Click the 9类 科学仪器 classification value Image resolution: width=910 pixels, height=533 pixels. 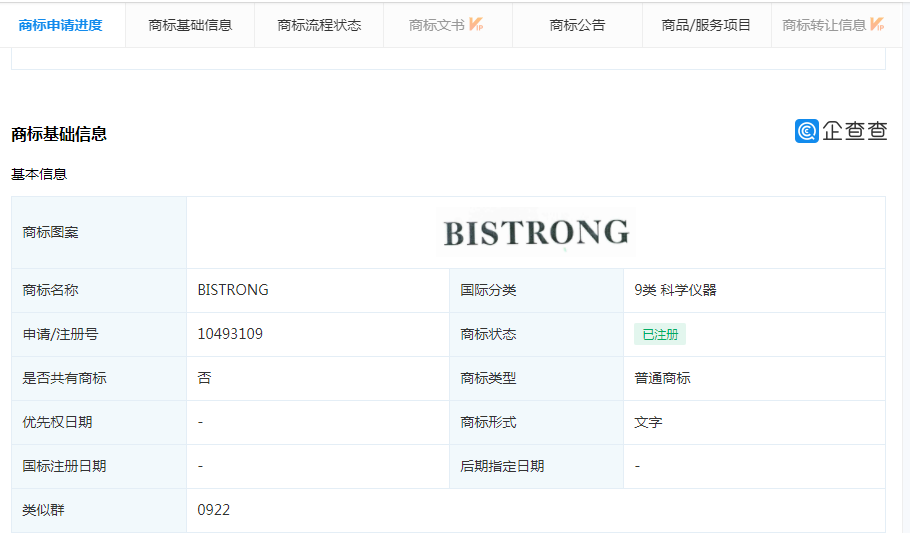pyautogui.click(x=675, y=290)
